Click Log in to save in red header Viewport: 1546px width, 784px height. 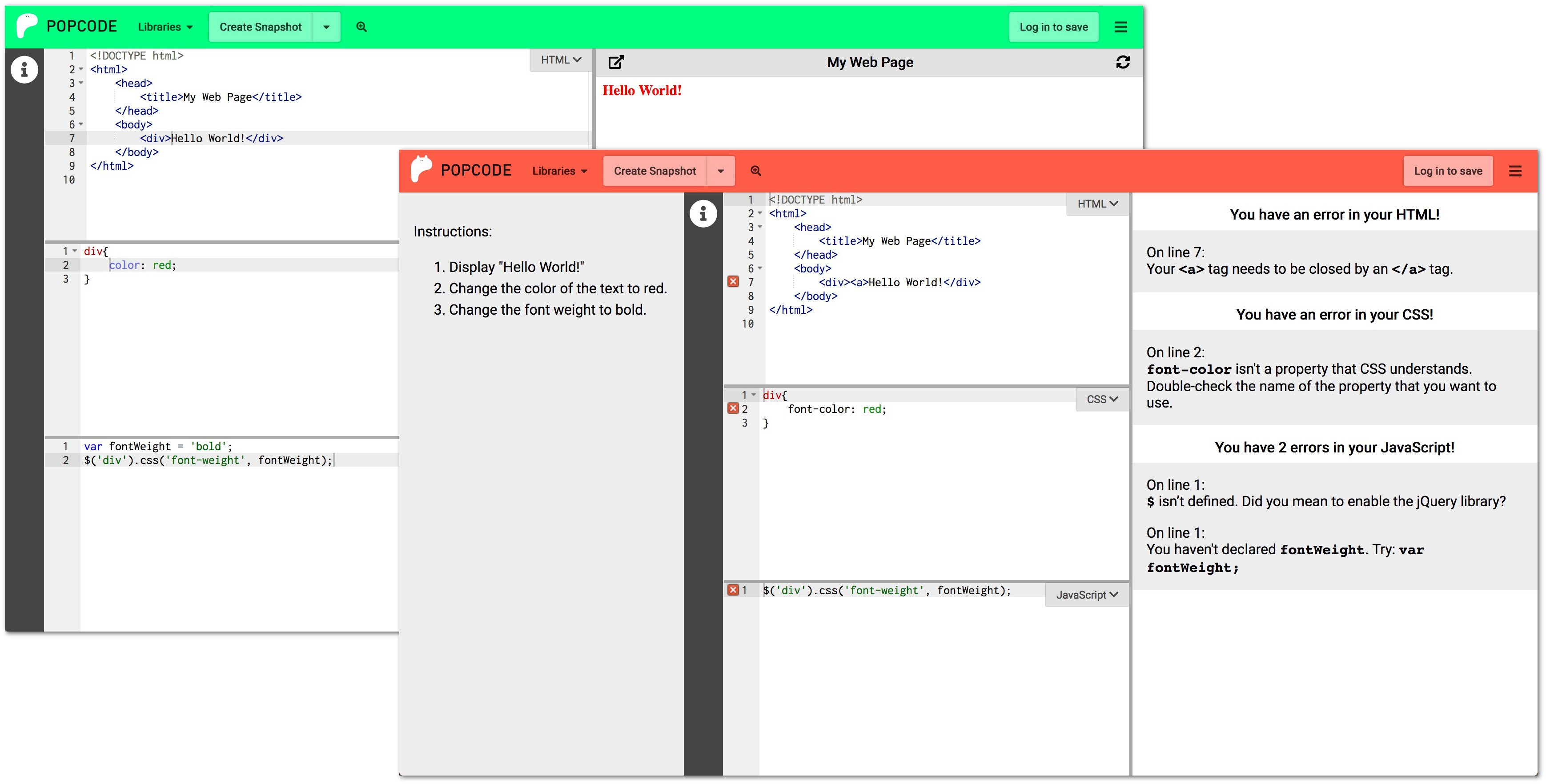[x=1448, y=171]
